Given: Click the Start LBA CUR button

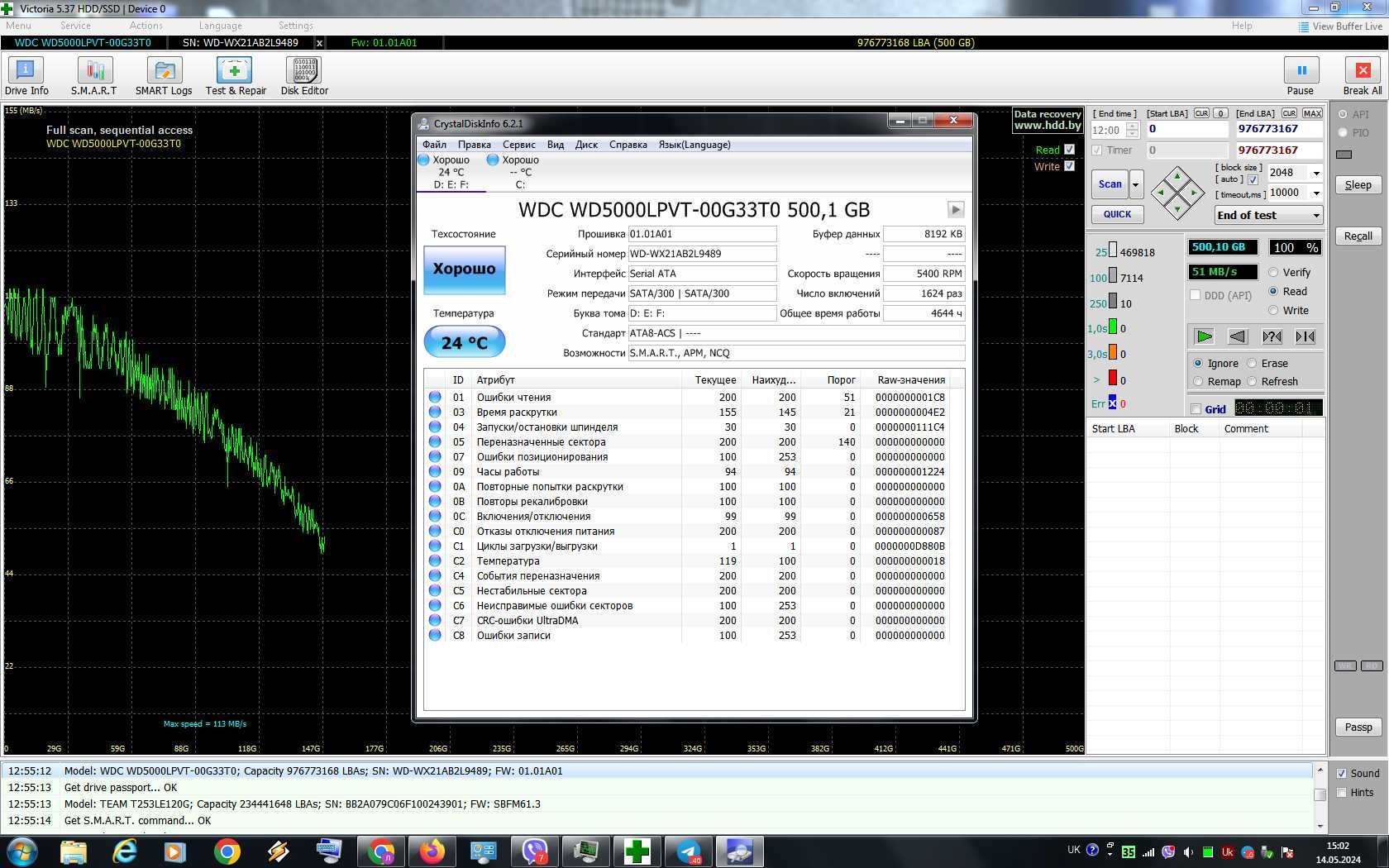Looking at the screenshot, I should pyautogui.click(x=1201, y=113).
